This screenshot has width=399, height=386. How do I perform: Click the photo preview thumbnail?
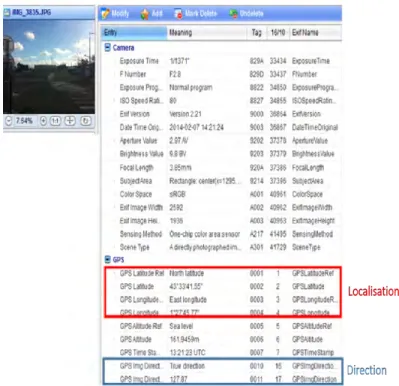click(49, 67)
